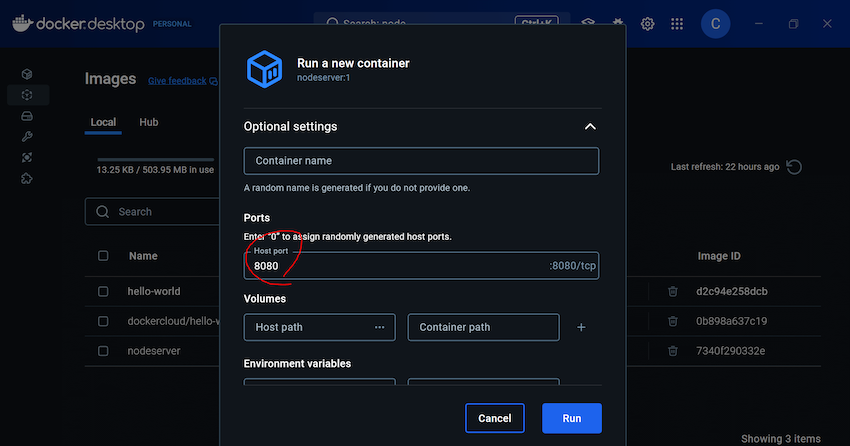Select the dockercloud/hello-world image checkbox
Image resolution: width=850 pixels, height=446 pixels.
click(103, 321)
